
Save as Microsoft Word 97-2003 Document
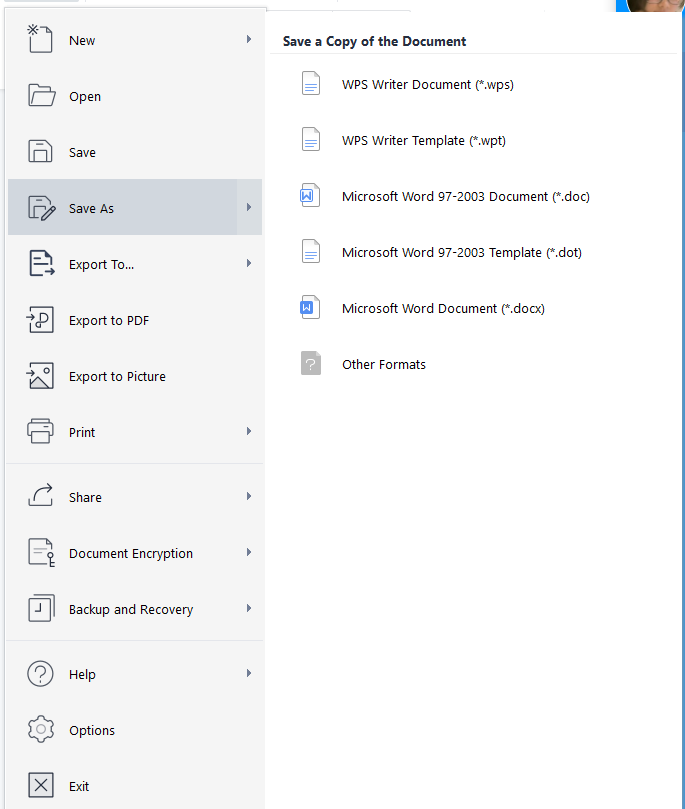coord(466,196)
